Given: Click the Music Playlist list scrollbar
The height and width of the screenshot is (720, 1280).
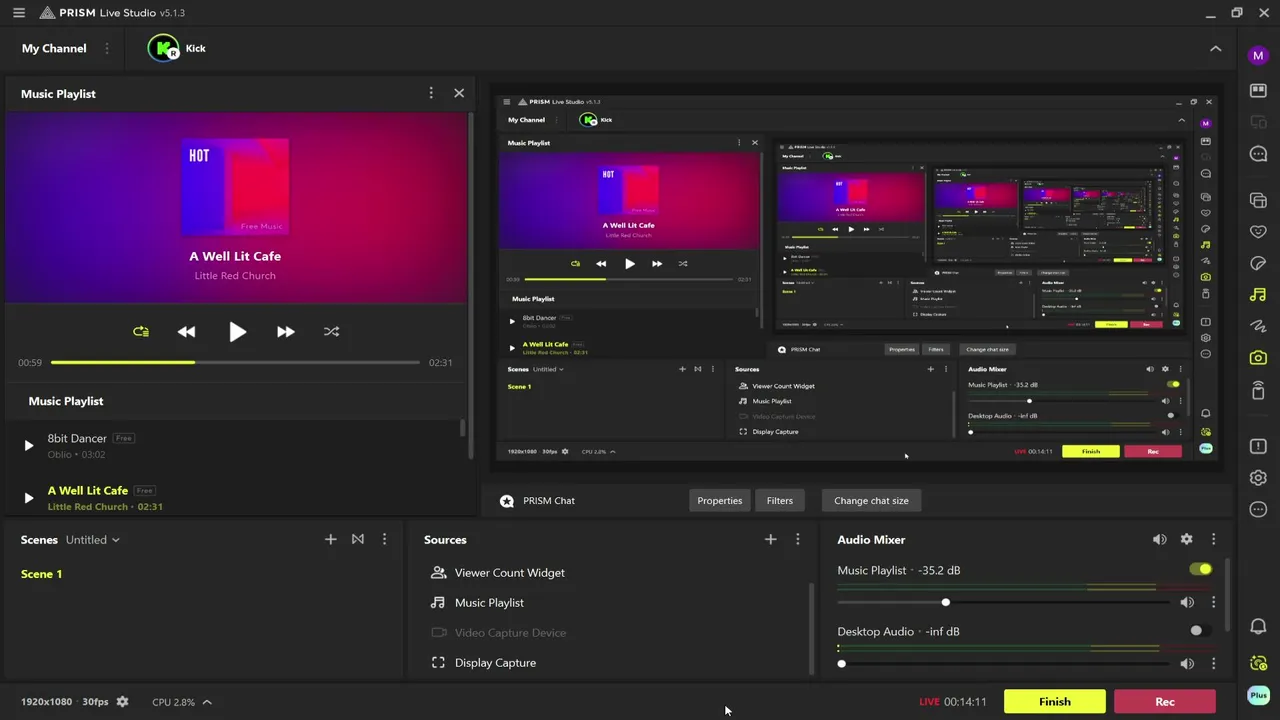Looking at the screenshot, I should 462,428.
